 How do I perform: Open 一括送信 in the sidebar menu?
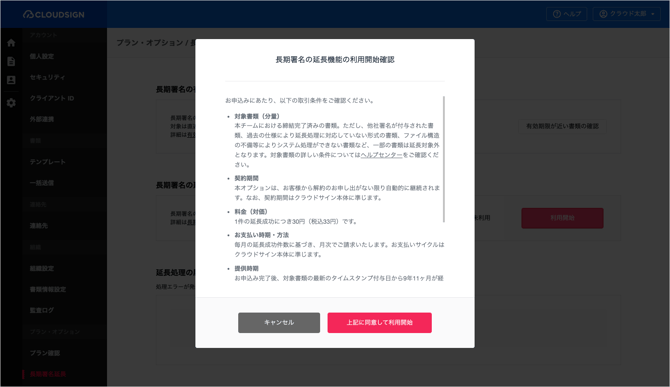point(42,183)
